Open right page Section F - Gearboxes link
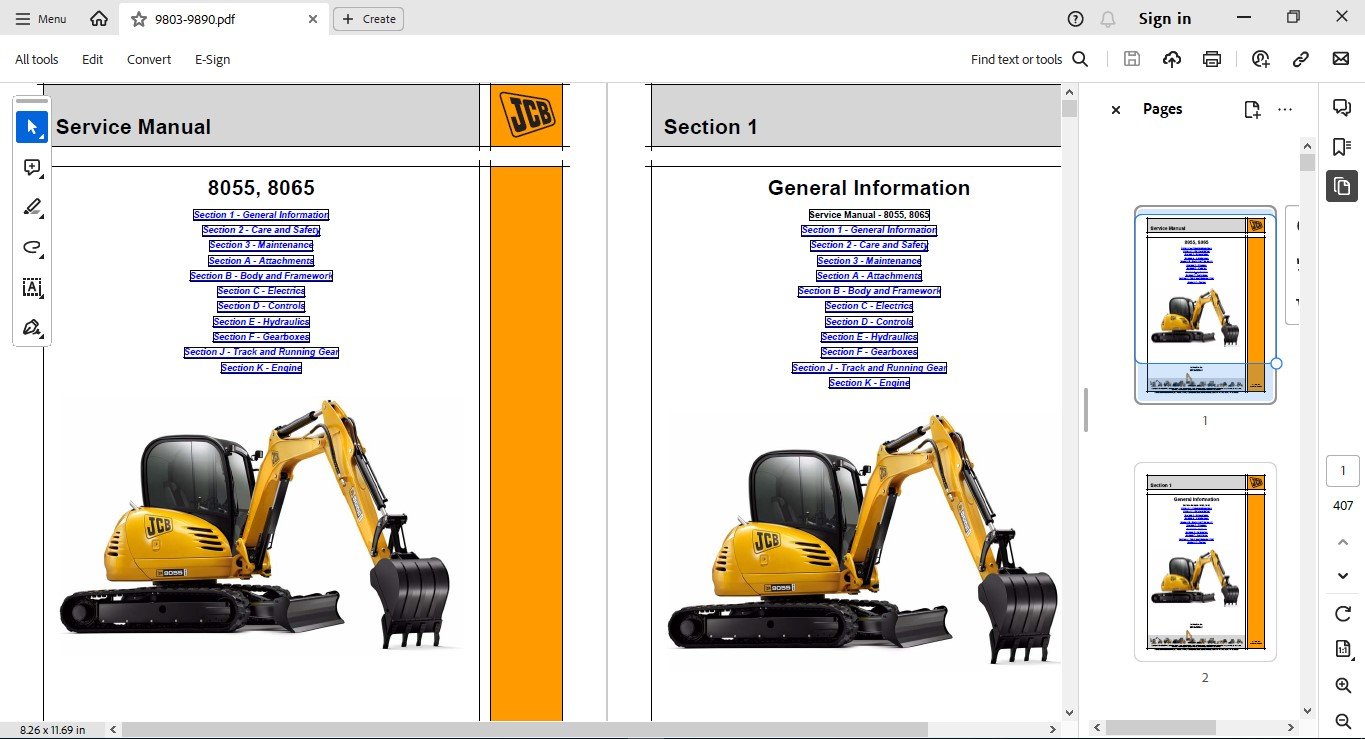Screen dimensions: 1365x739 [869, 352]
